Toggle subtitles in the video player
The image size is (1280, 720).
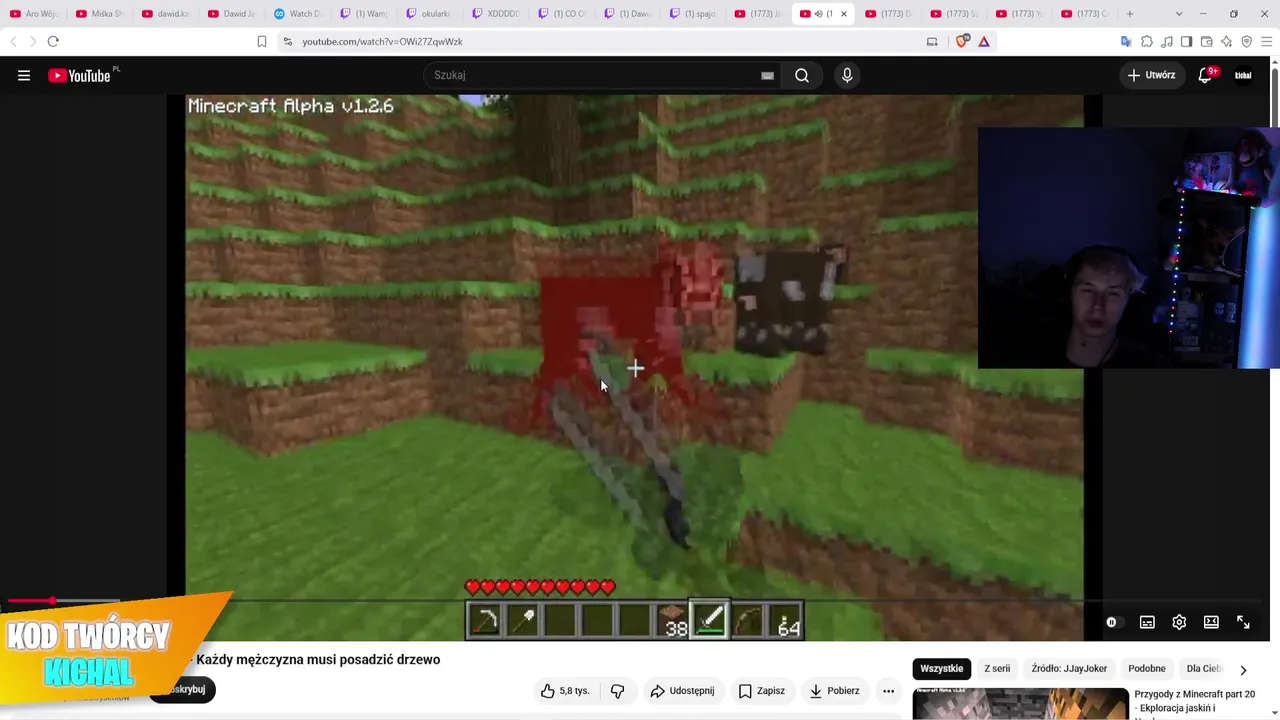click(x=1147, y=622)
